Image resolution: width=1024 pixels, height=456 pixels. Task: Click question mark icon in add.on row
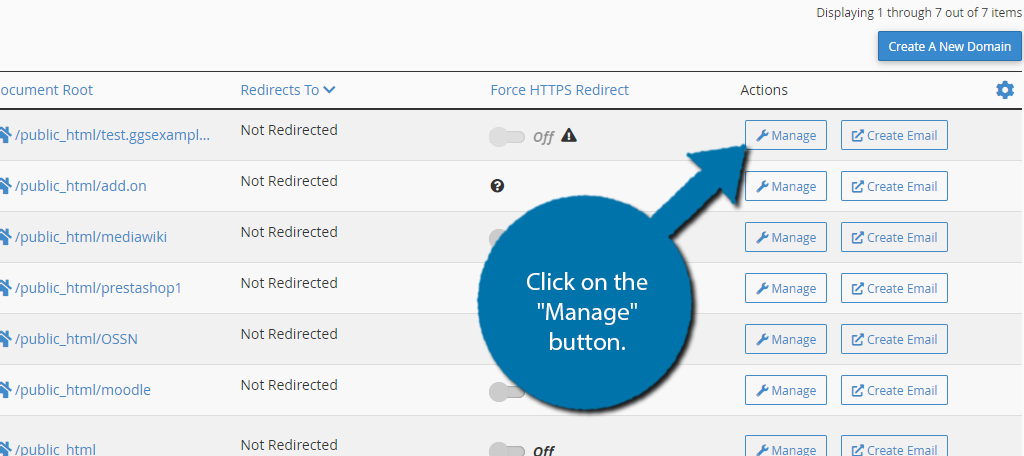click(497, 186)
